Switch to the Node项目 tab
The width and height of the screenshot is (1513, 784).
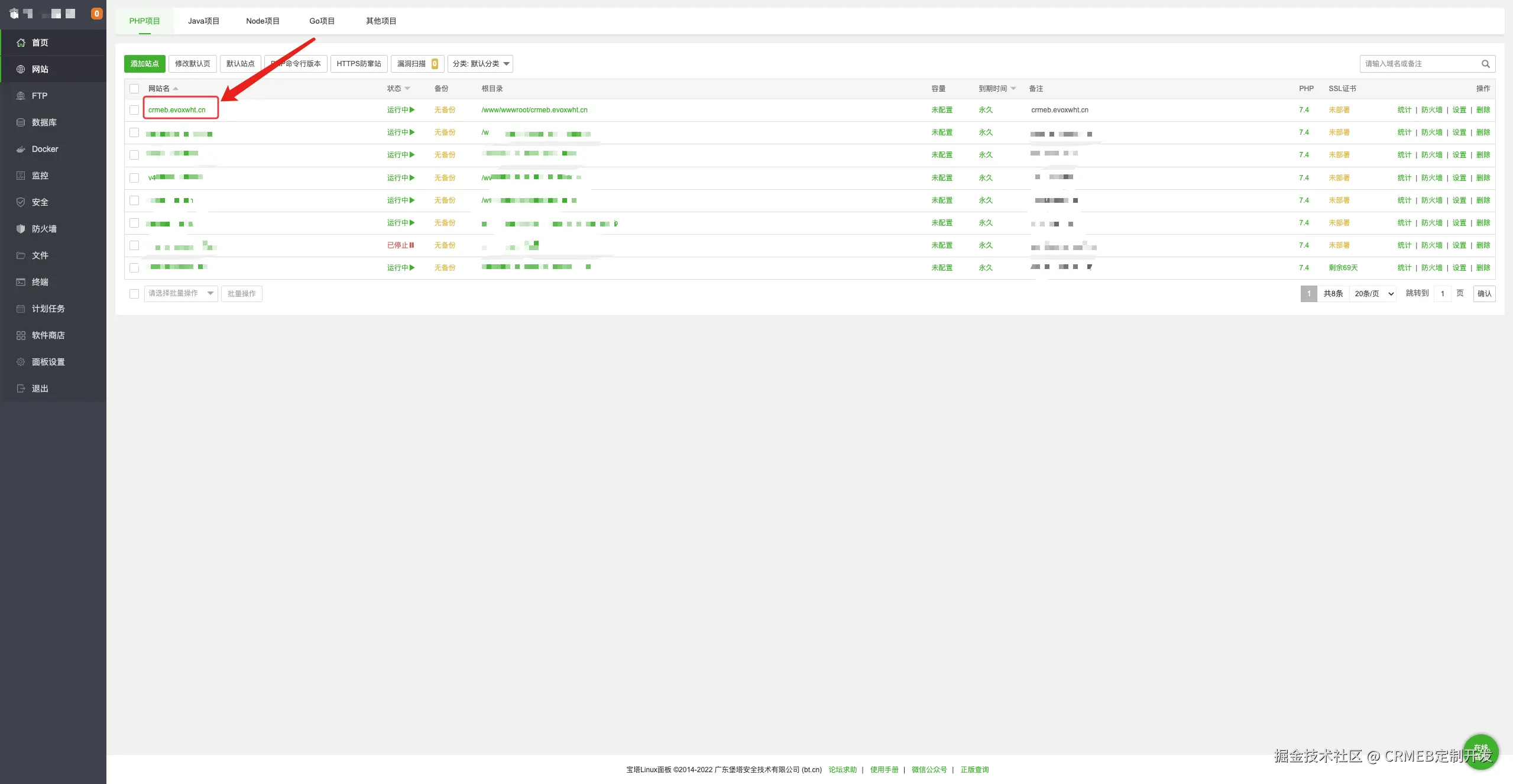click(x=263, y=21)
